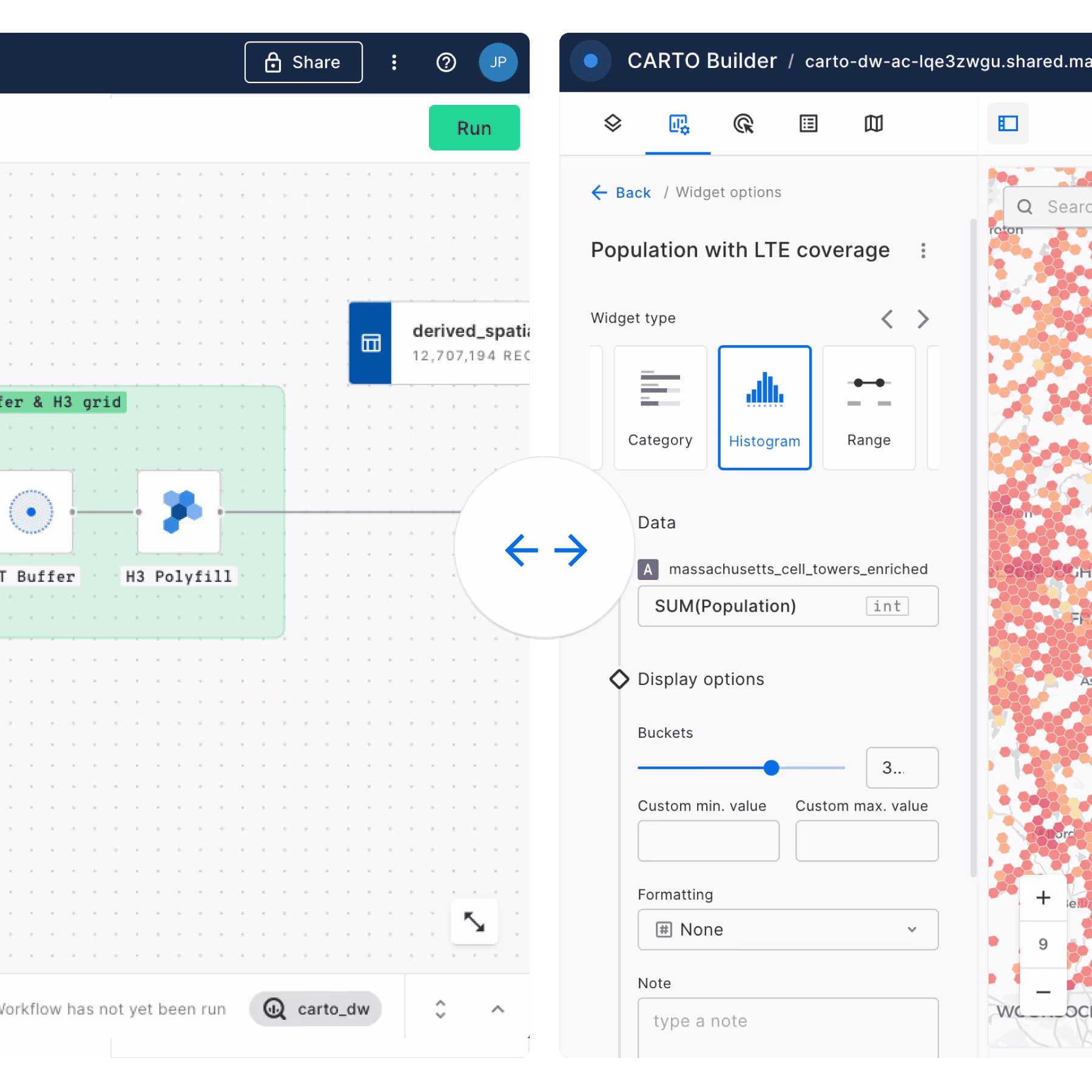Show previous widget types with left chevron
This screenshot has height=1092, width=1092.
(x=887, y=318)
